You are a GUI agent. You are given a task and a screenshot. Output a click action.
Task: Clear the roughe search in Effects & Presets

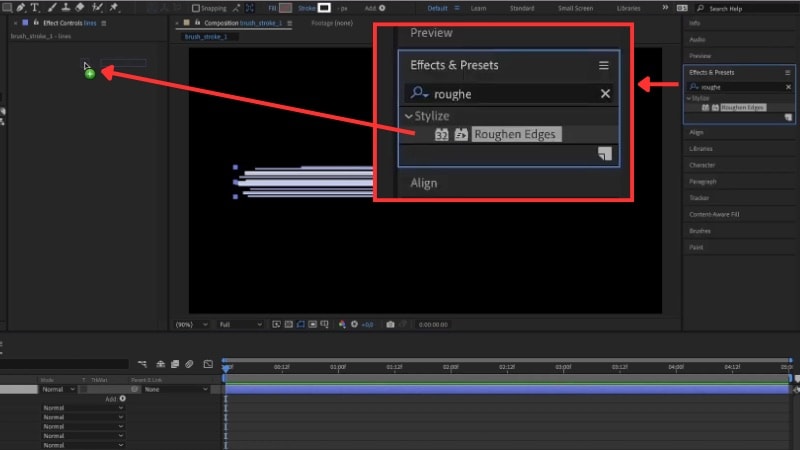(x=788, y=87)
